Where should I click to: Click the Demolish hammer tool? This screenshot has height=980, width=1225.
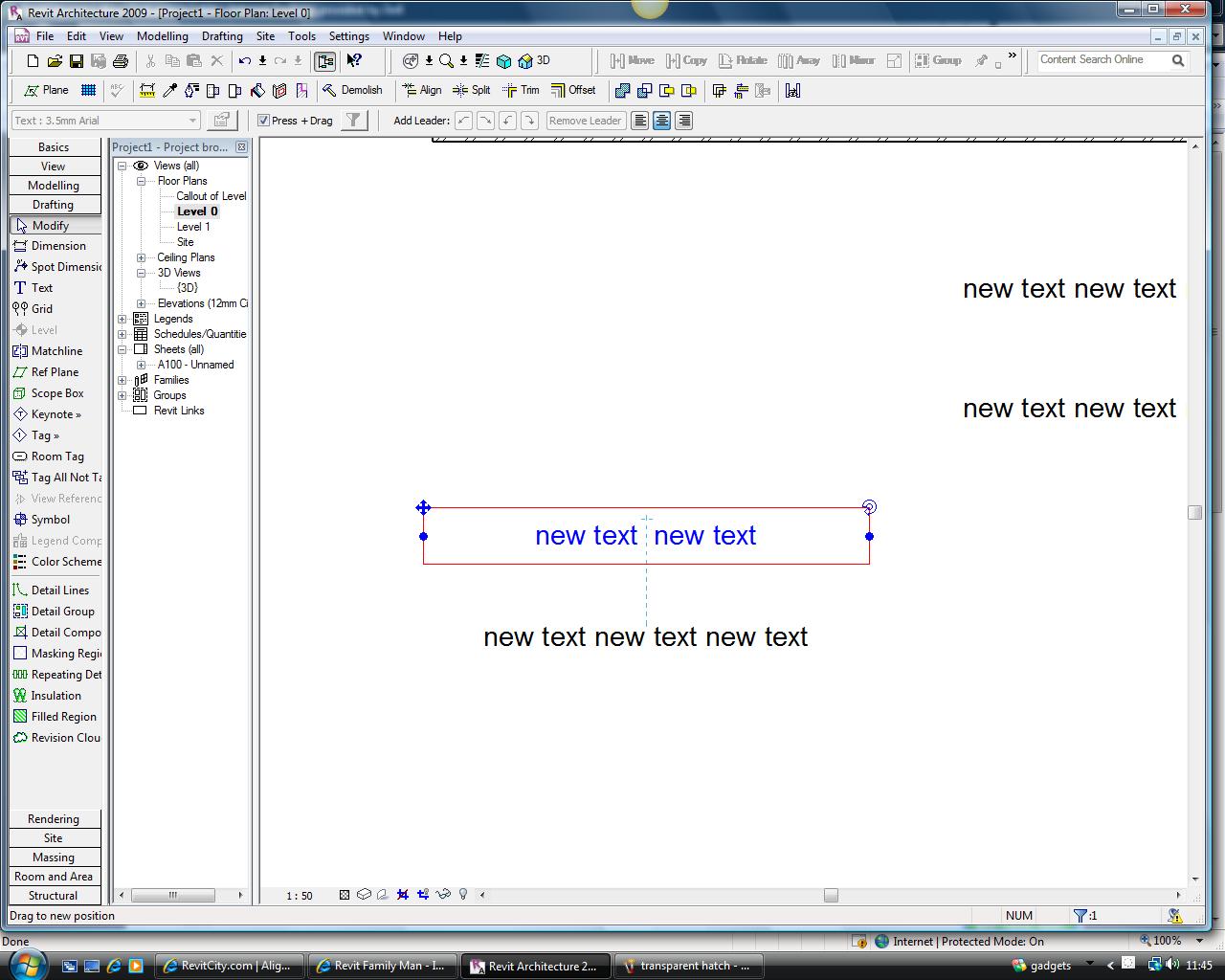pos(351,90)
